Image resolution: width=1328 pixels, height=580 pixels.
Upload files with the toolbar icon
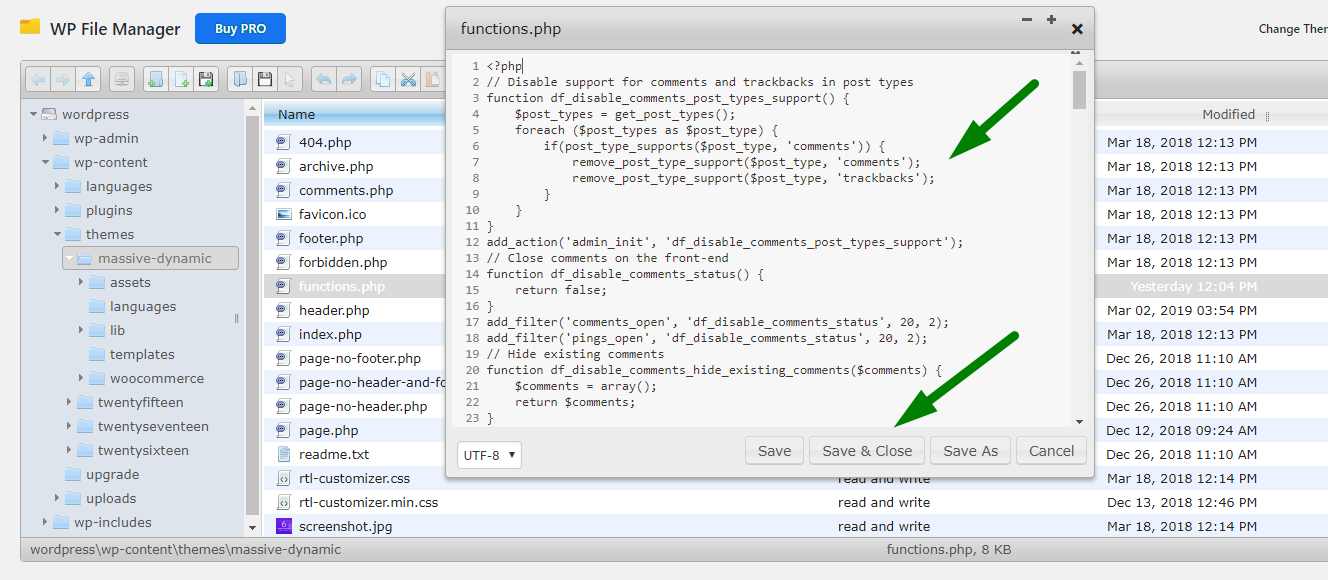[x=206, y=79]
